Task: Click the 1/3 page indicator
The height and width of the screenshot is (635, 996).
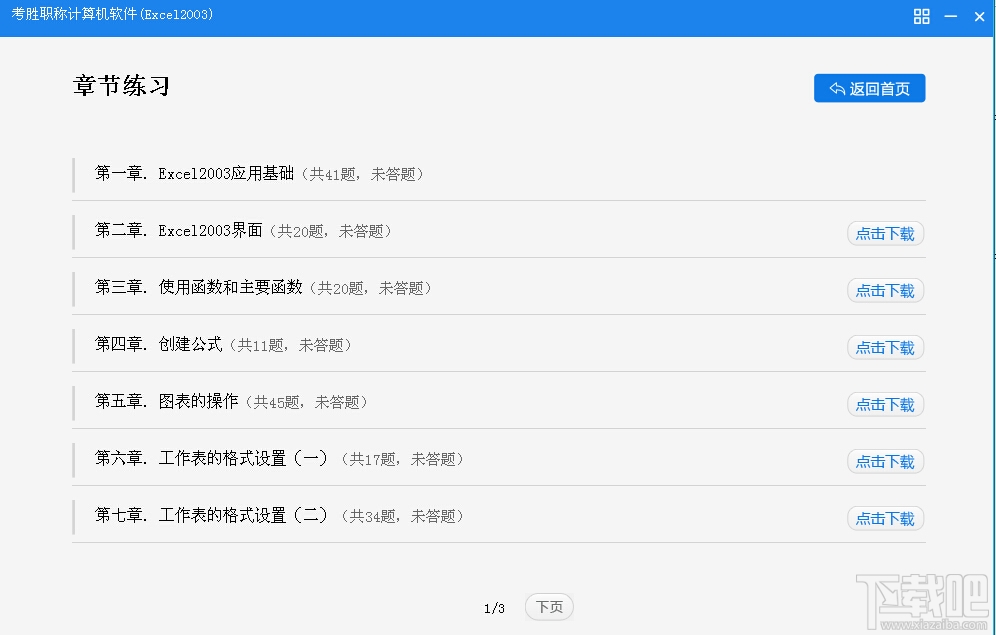Action: (494, 608)
